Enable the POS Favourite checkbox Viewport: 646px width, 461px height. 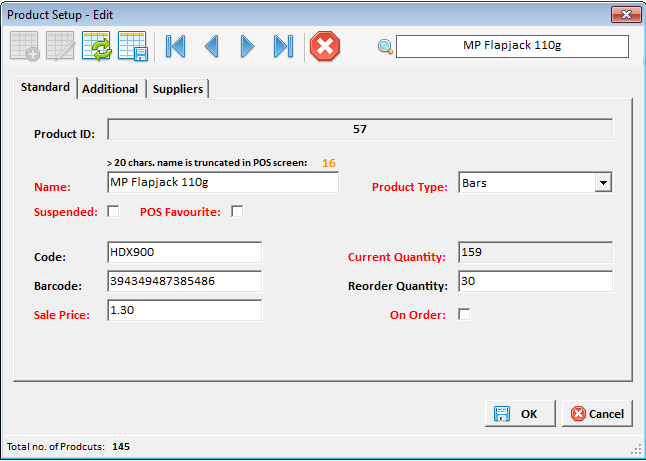pyautogui.click(x=237, y=211)
